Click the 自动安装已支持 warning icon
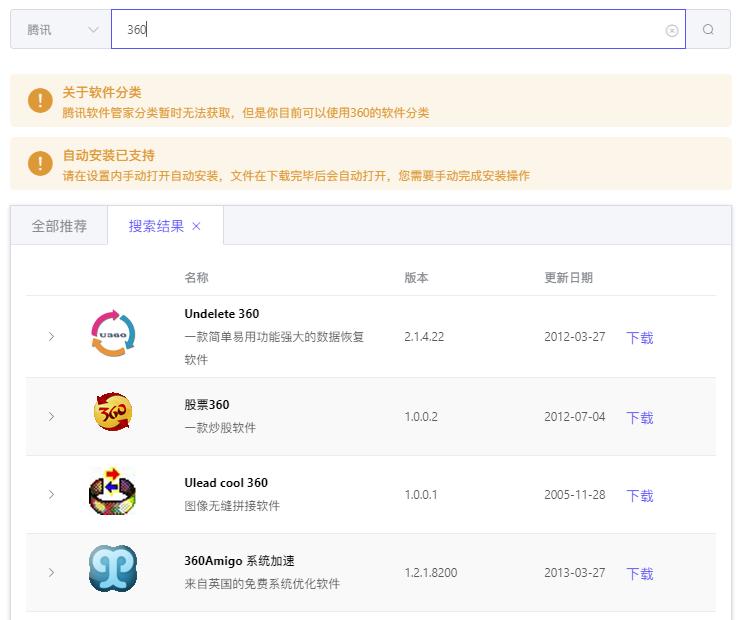 pyautogui.click(x=40, y=163)
